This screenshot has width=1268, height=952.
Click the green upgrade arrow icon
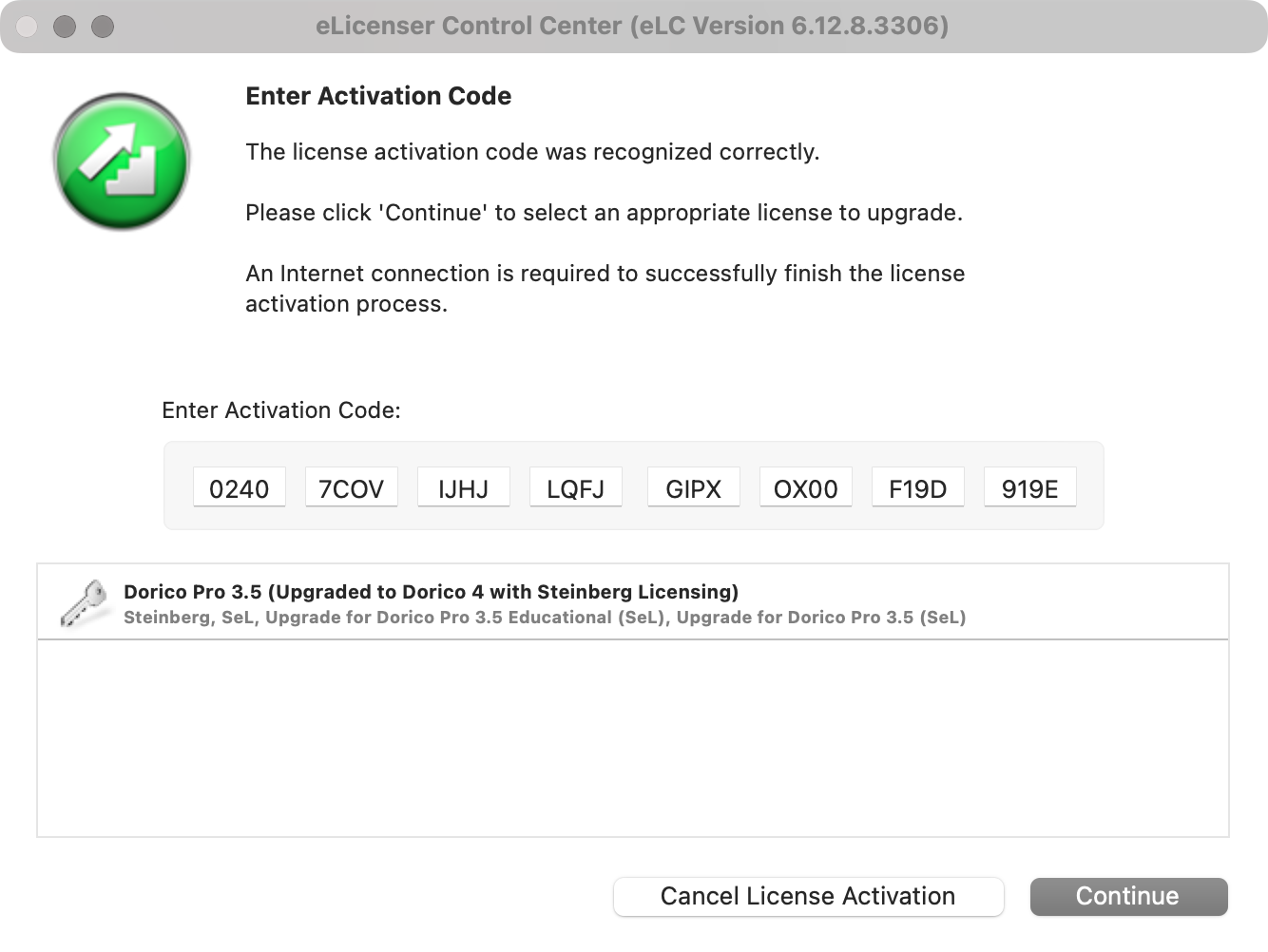(x=122, y=162)
